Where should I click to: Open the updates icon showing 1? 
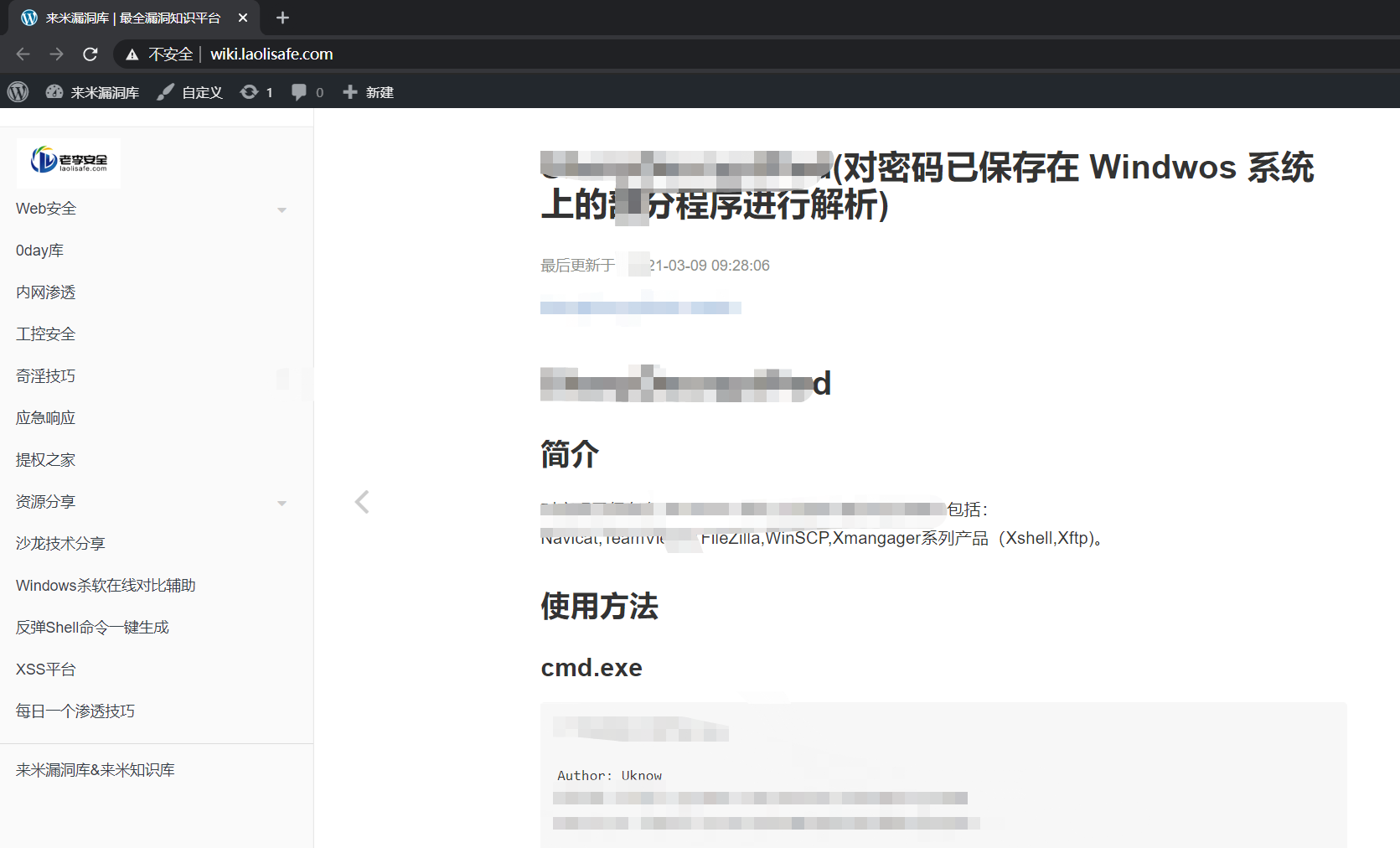[x=249, y=92]
